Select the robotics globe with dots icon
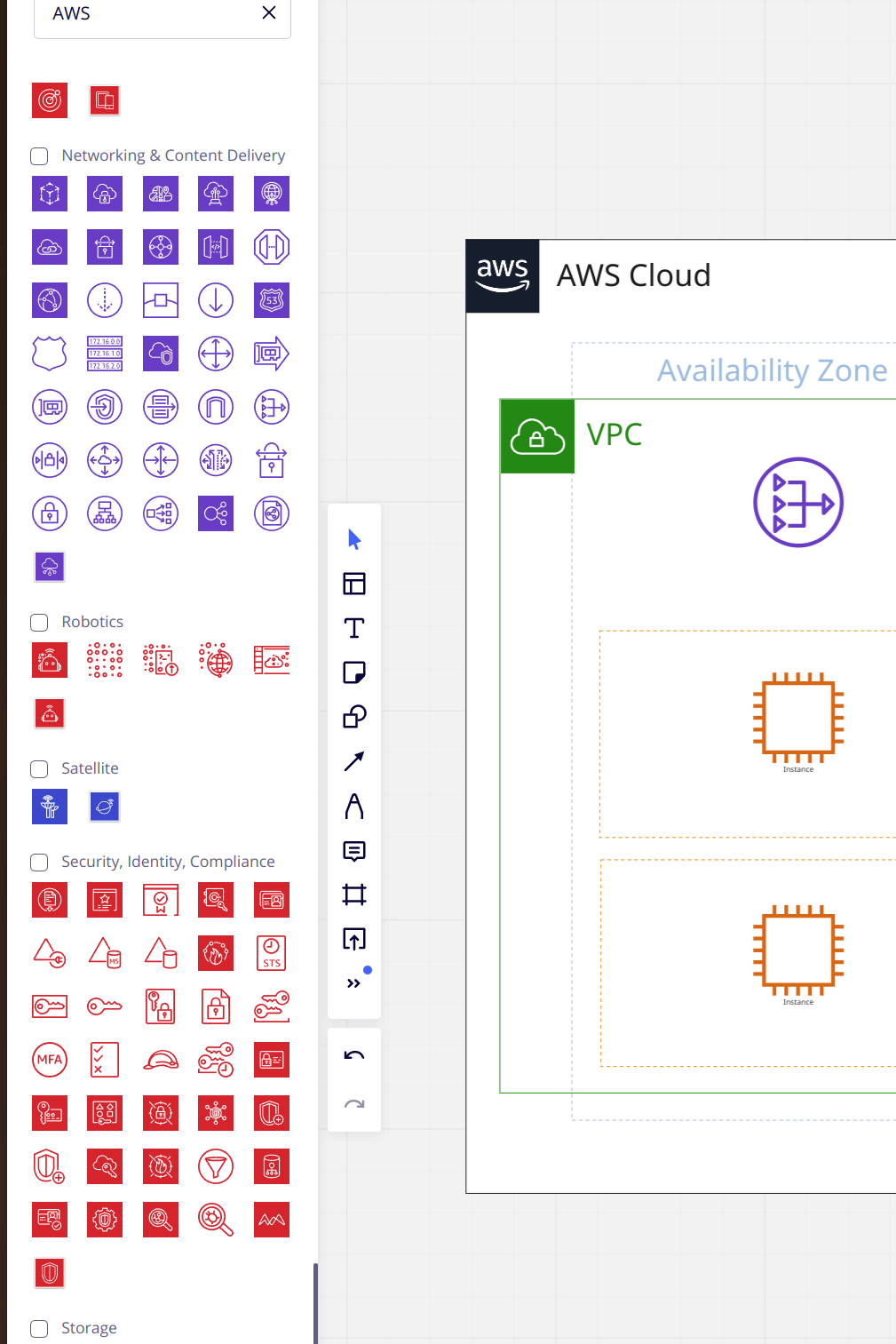896x1344 pixels. [216, 660]
